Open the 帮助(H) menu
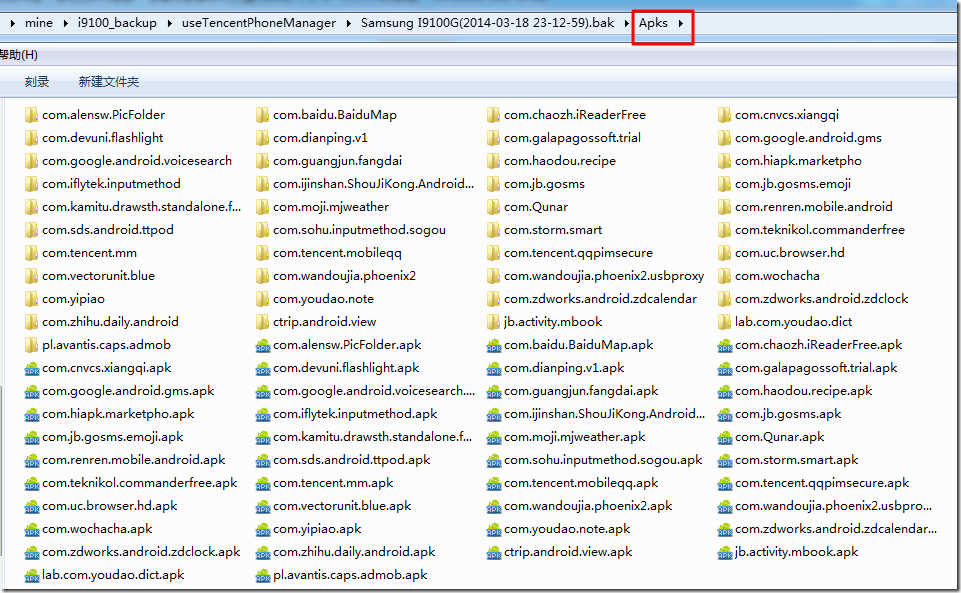The width and height of the screenshot is (961, 593). coord(19,55)
